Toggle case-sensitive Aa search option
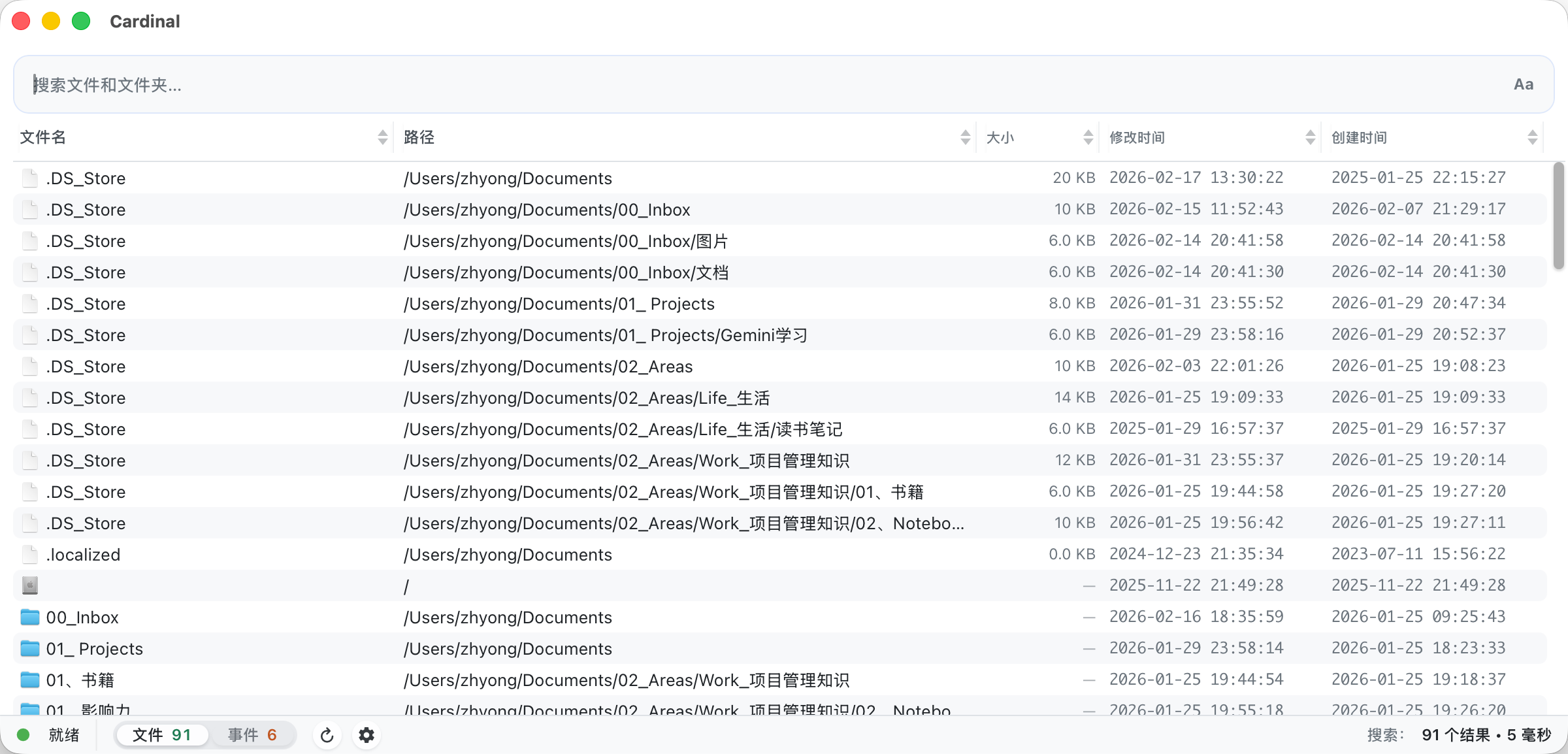Image resolution: width=1568 pixels, height=754 pixels. coord(1523,84)
